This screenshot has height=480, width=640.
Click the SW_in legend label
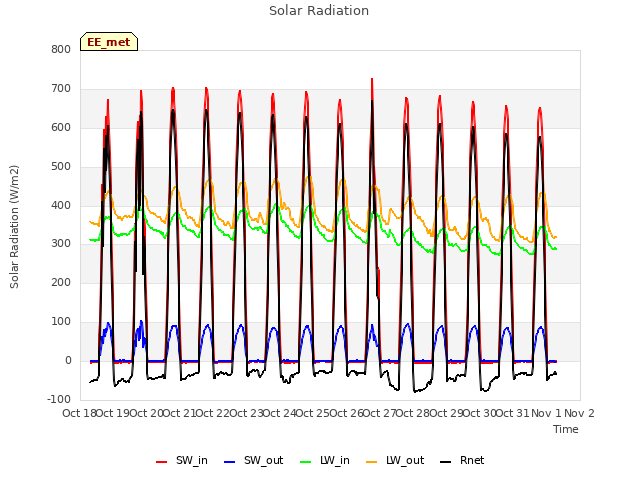[x=192, y=460]
